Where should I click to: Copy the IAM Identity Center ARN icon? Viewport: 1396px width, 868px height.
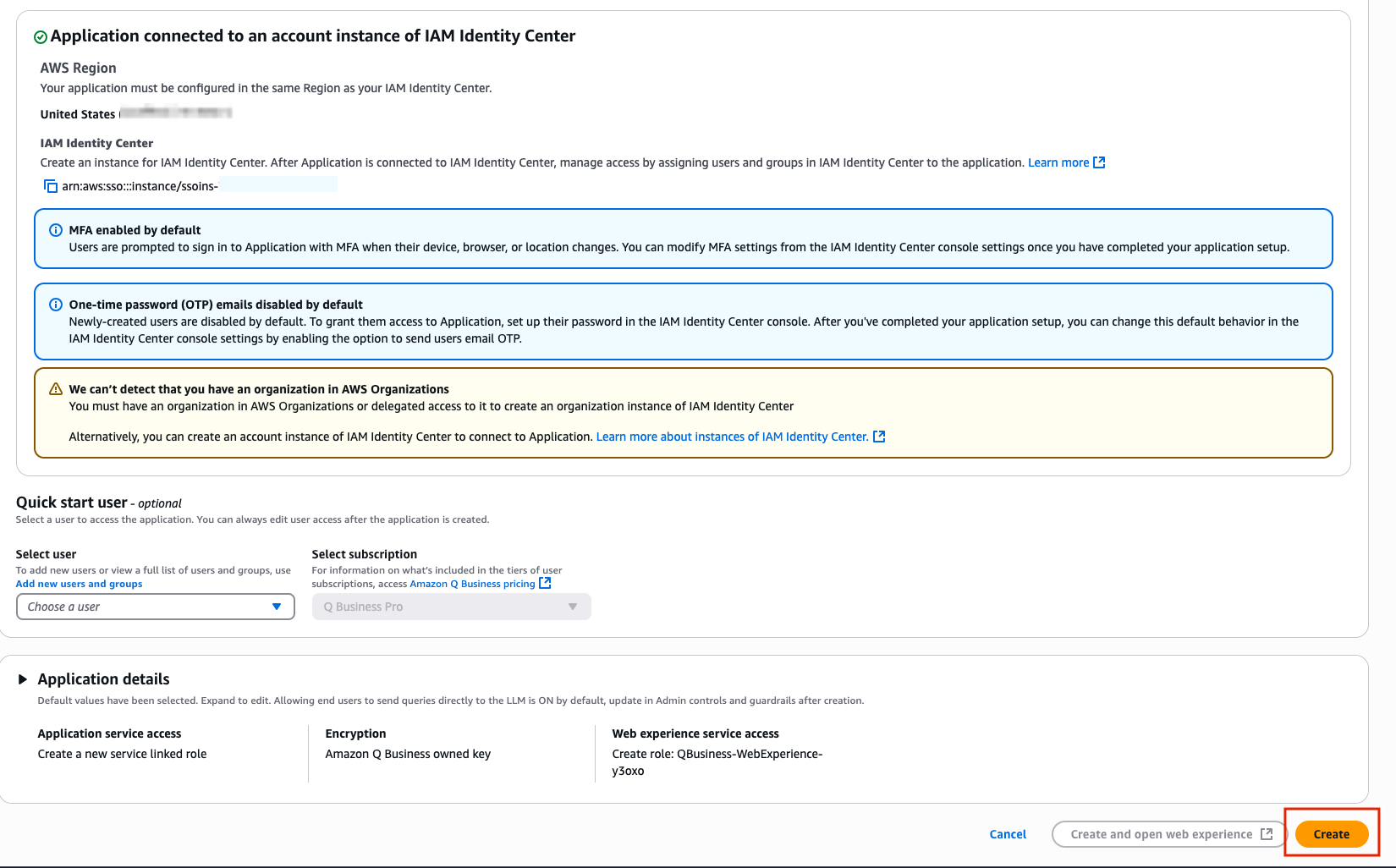click(x=51, y=186)
